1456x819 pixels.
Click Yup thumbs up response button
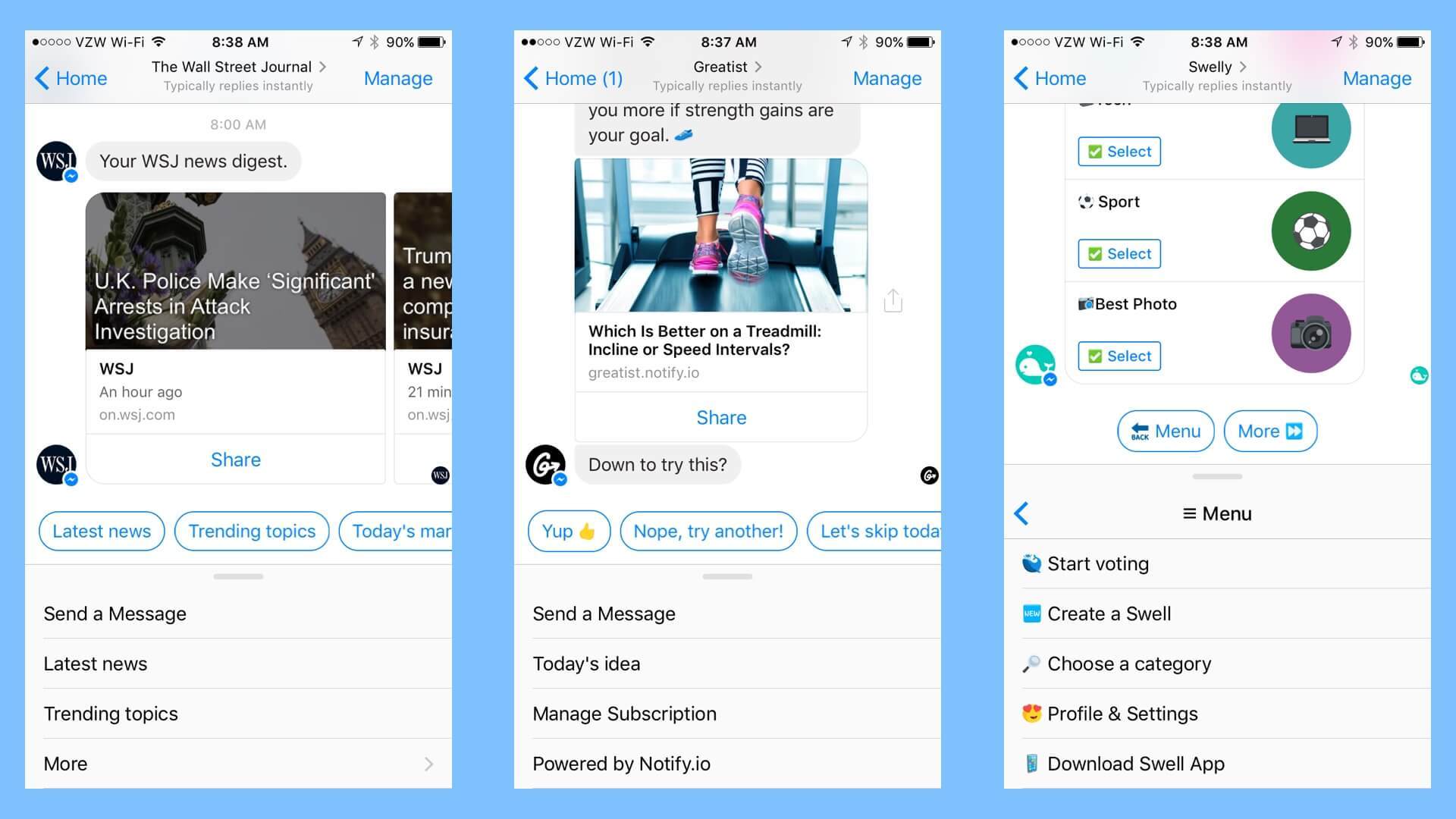click(567, 530)
